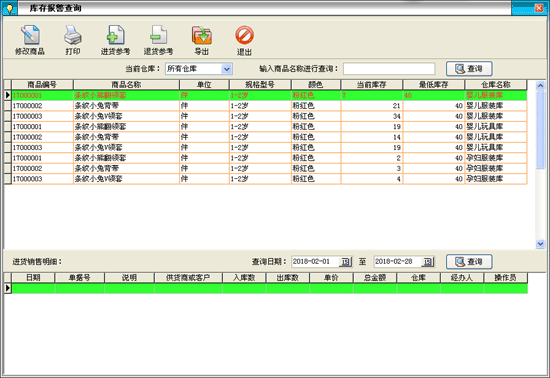Click the top 查询 search button
Viewport: 550px width, 378px height.
469,69
